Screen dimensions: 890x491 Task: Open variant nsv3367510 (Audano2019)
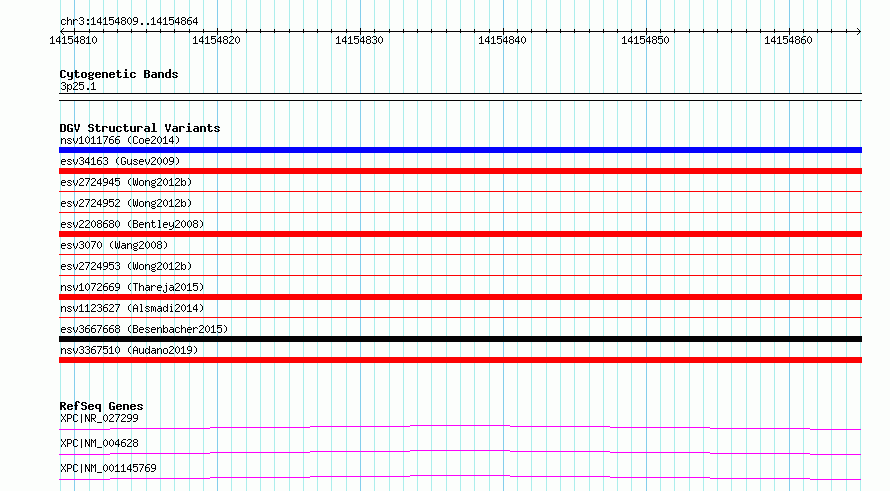[129, 350]
